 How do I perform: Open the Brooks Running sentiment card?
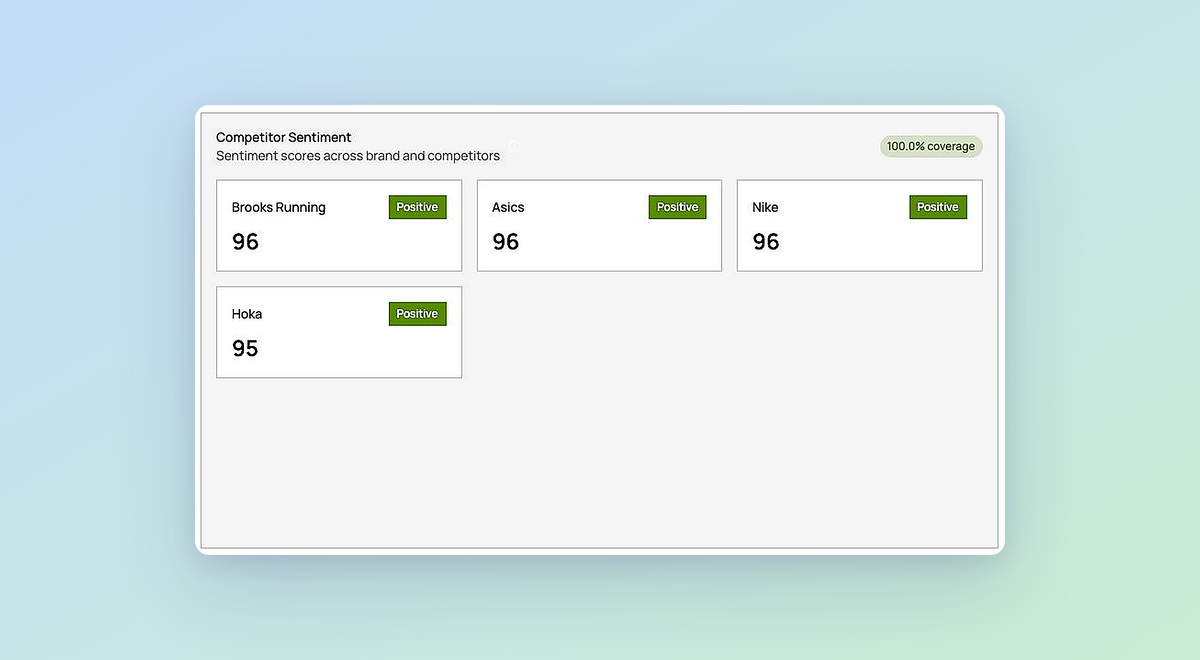339,226
